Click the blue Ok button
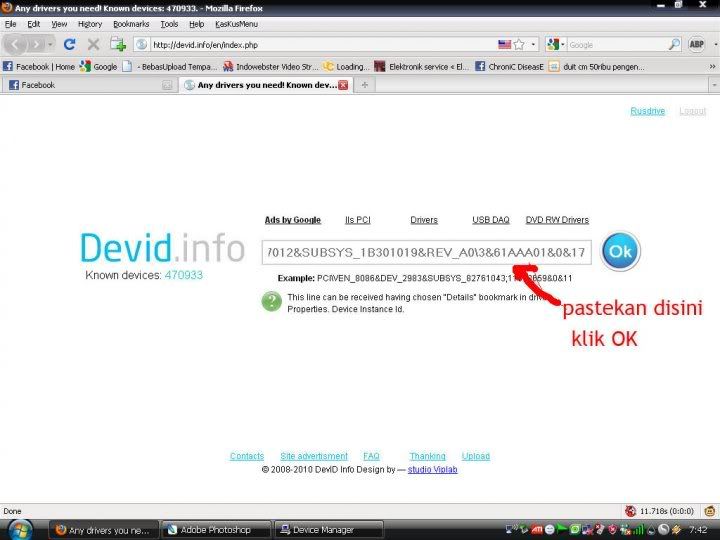This screenshot has width=720, height=540. (620, 251)
